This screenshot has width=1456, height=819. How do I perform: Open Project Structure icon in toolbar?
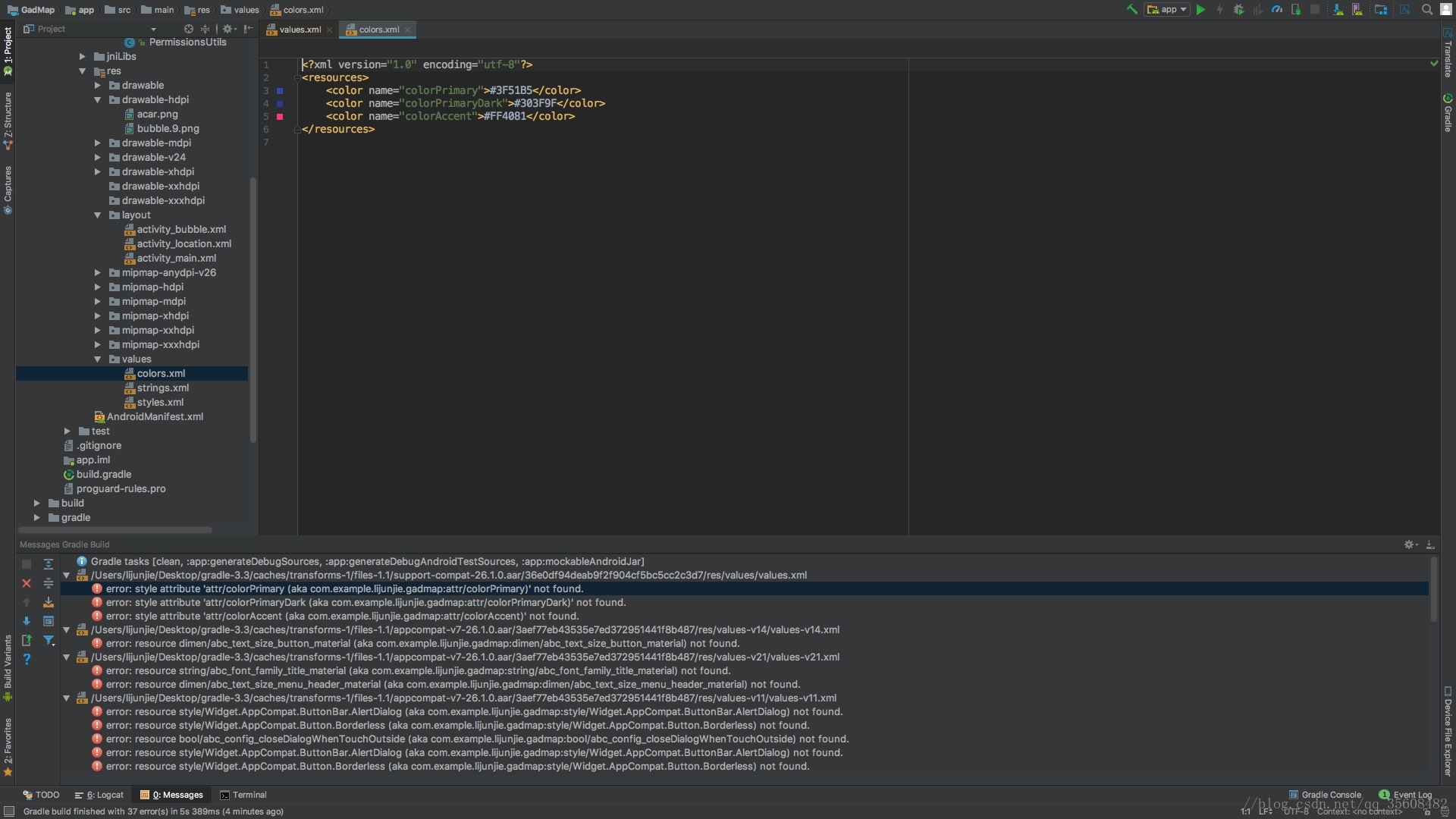point(1381,10)
